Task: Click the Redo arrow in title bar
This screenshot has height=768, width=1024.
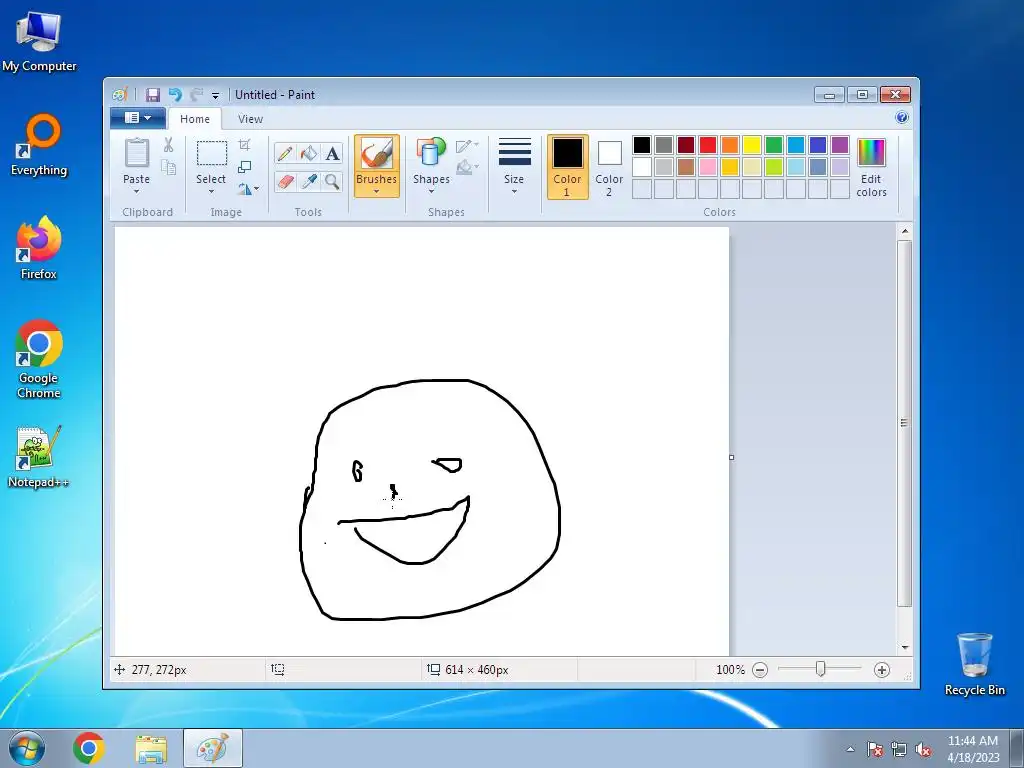Action: point(196,95)
